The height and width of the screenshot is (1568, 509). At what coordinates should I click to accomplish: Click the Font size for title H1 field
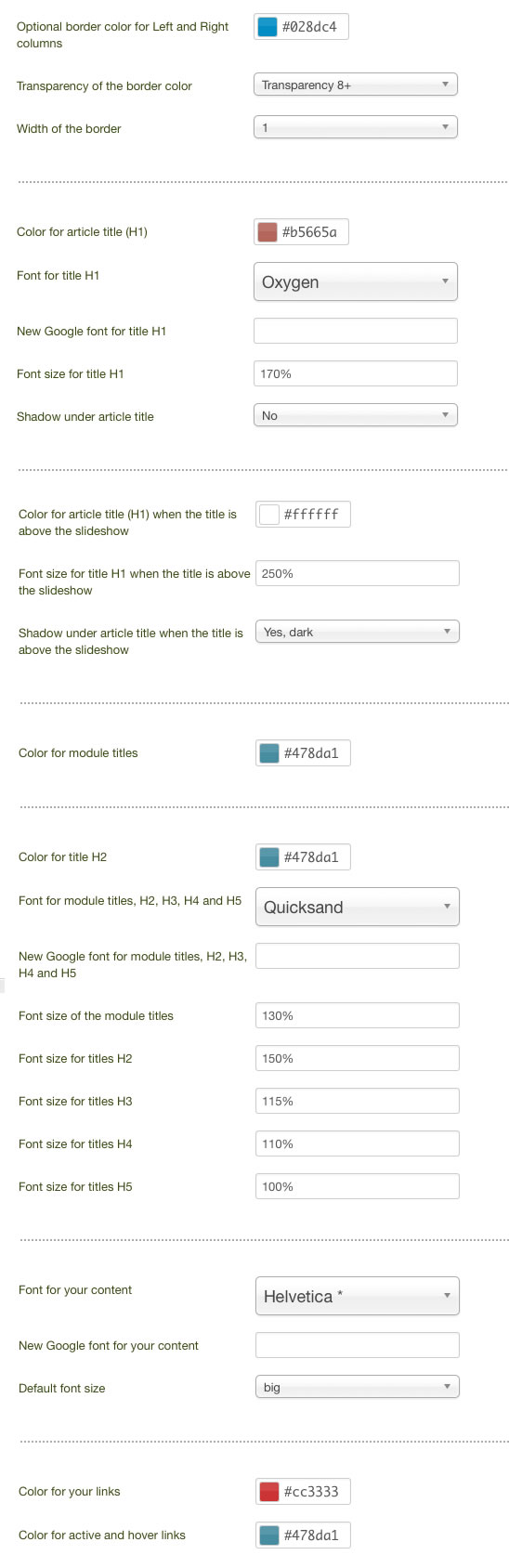tap(356, 373)
